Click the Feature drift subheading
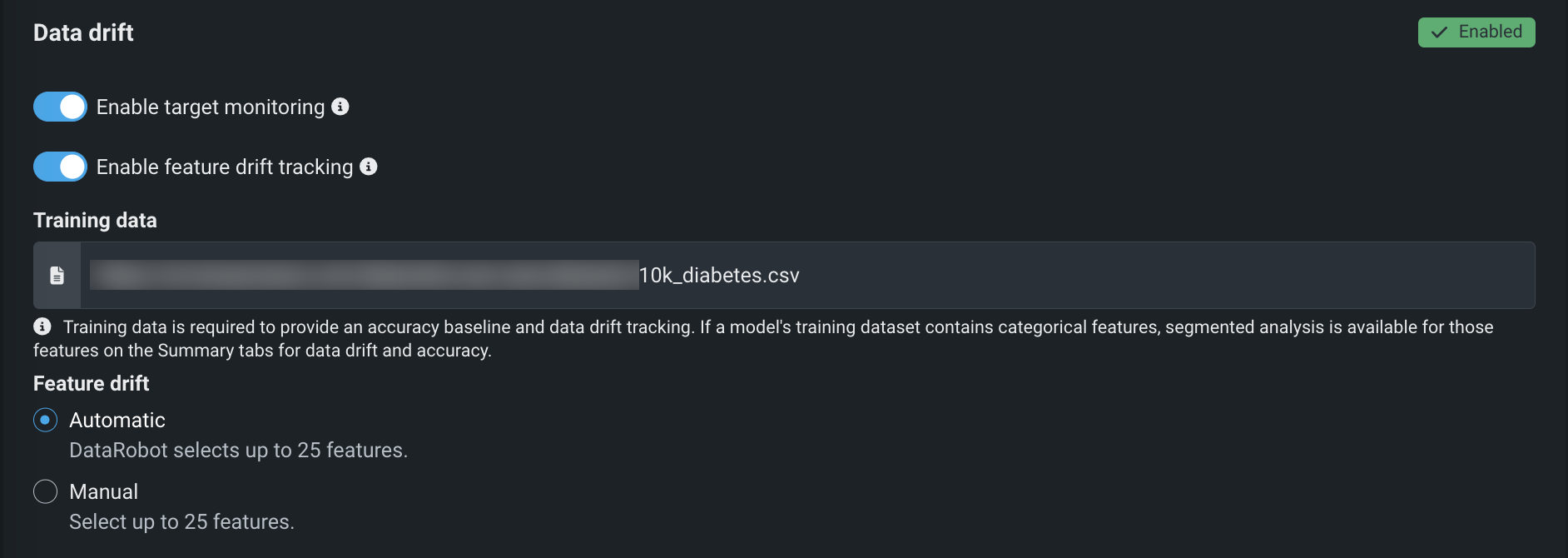The width and height of the screenshot is (1568, 558). [x=92, y=384]
